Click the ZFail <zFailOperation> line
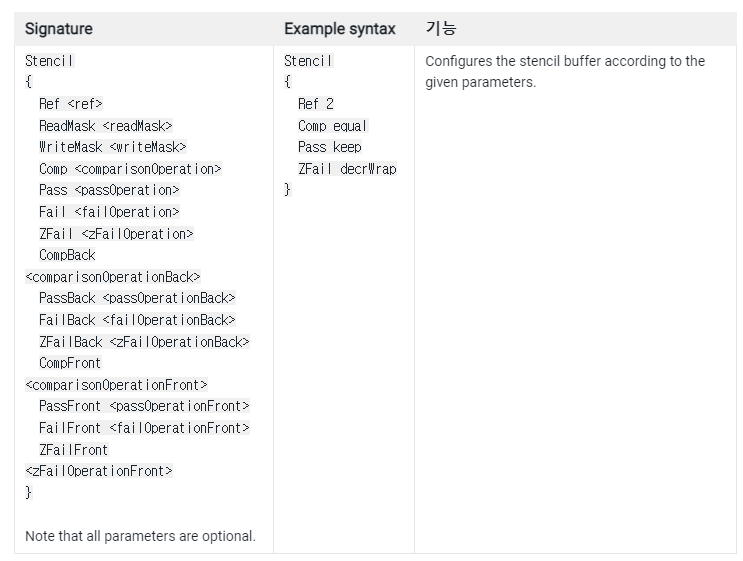 (116, 234)
